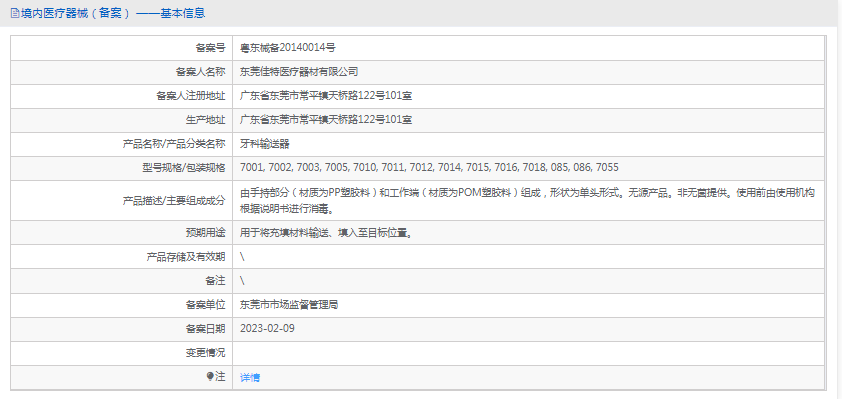Click the 生产地址 label
842x399 pixels.
click(x=206, y=120)
